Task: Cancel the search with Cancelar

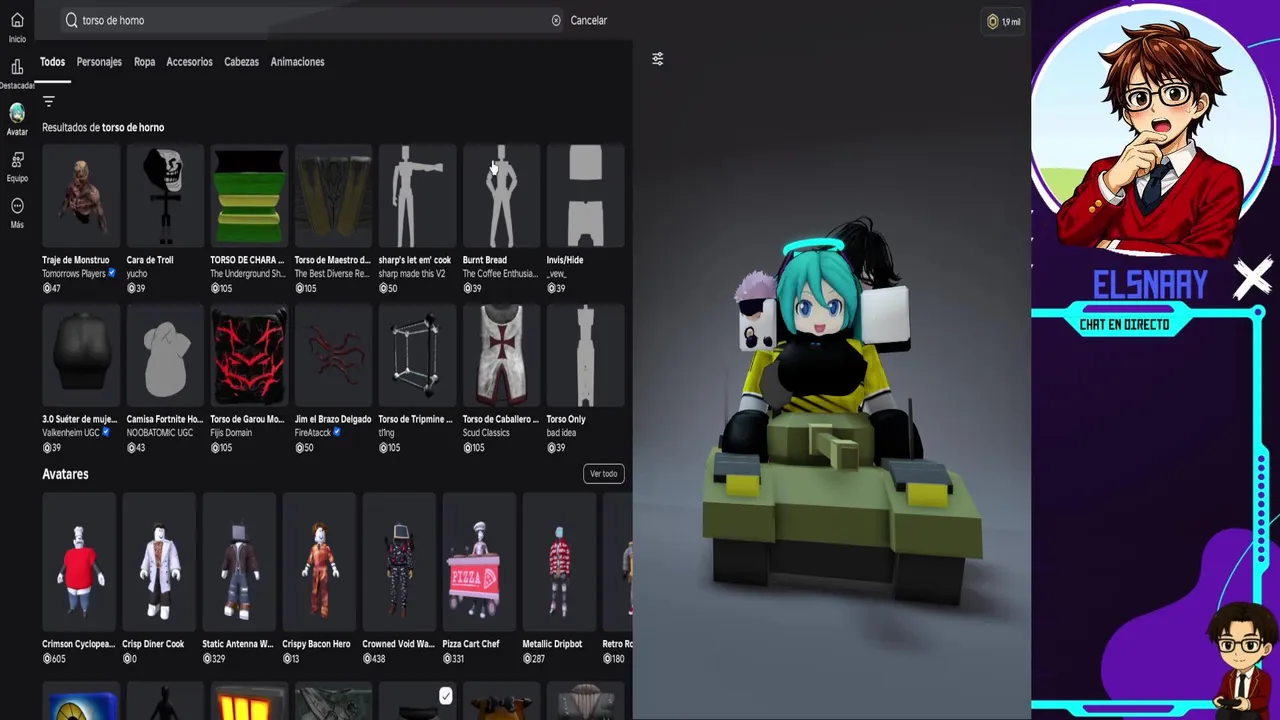Action: 588,20
